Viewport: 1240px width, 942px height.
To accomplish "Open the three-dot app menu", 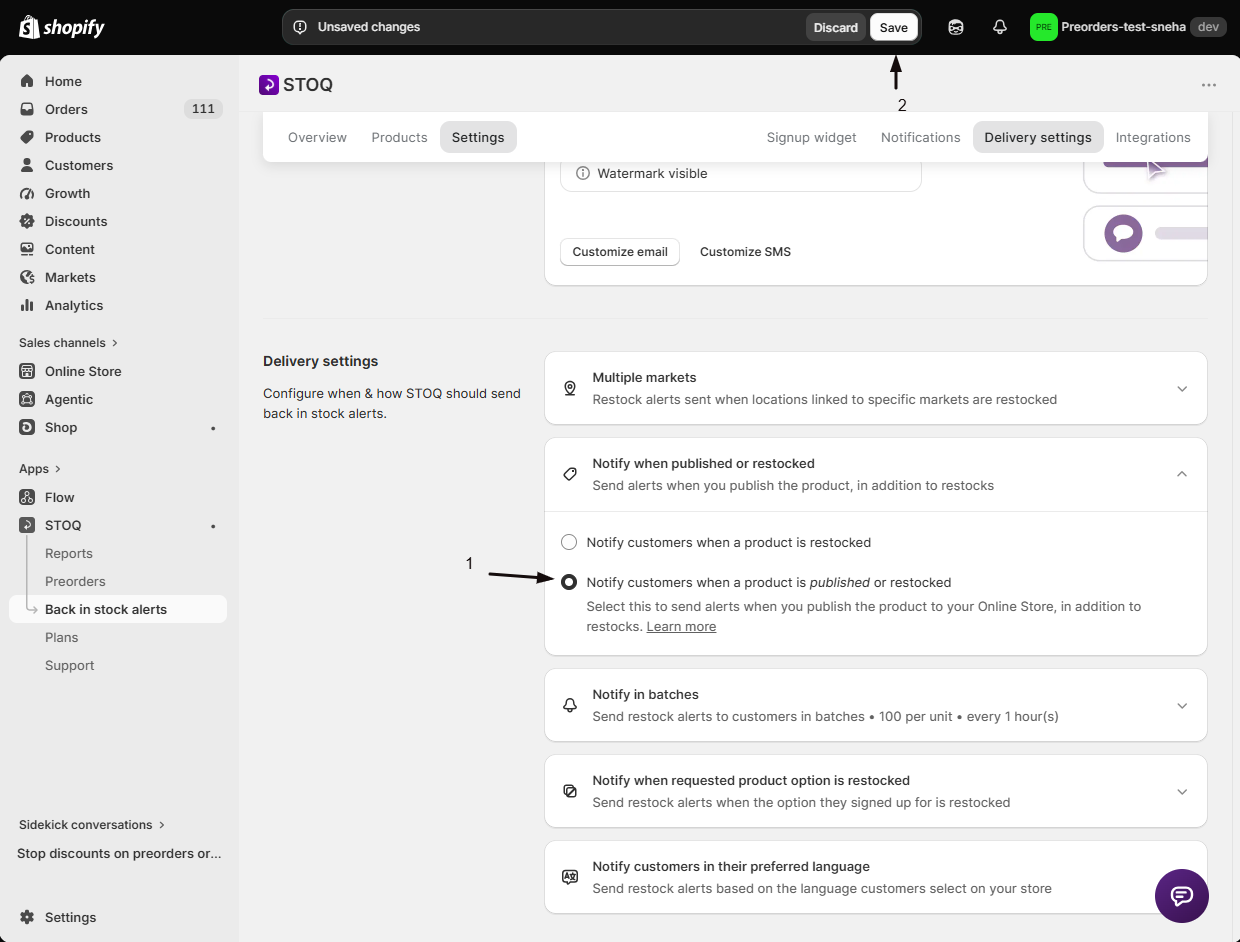I will point(1209,85).
